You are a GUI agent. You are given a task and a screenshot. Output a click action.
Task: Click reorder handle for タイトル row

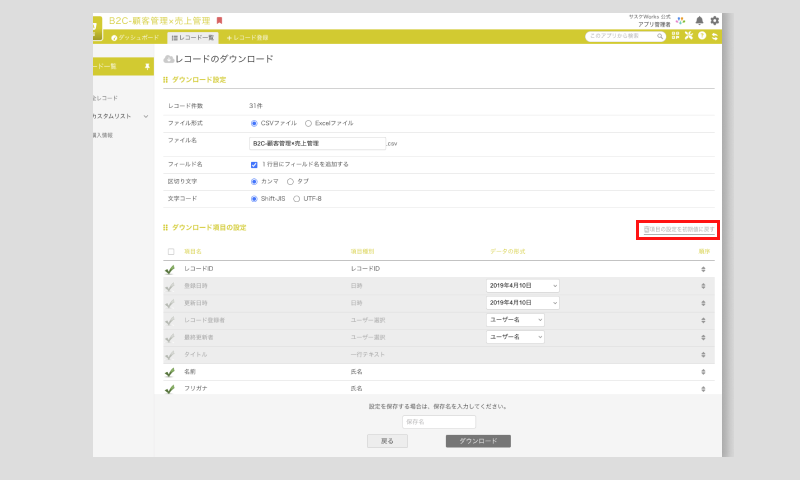(x=703, y=355)
